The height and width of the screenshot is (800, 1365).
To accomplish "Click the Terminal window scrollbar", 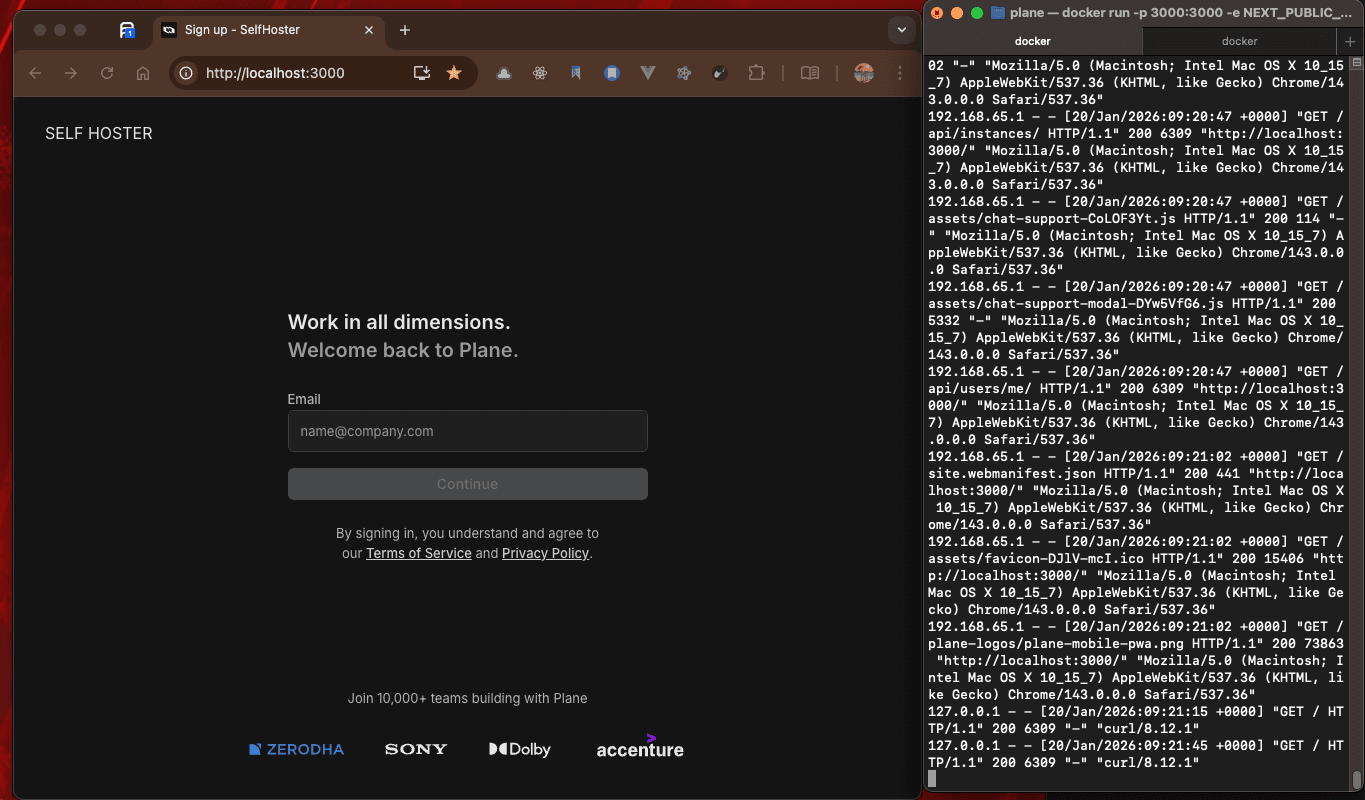I will tap(1357, 779).
